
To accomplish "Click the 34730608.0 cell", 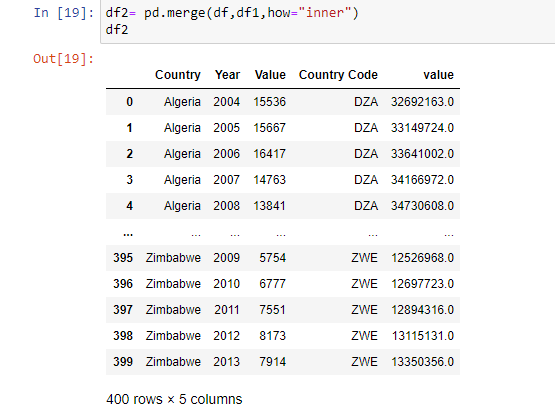I will 422,206.
